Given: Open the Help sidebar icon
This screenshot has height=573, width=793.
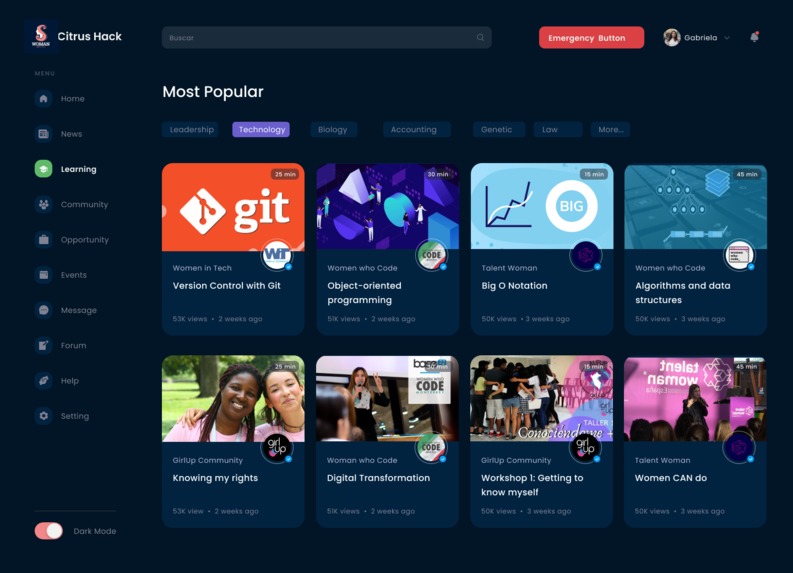Looking at the screenshot, I should coord(43,381).
